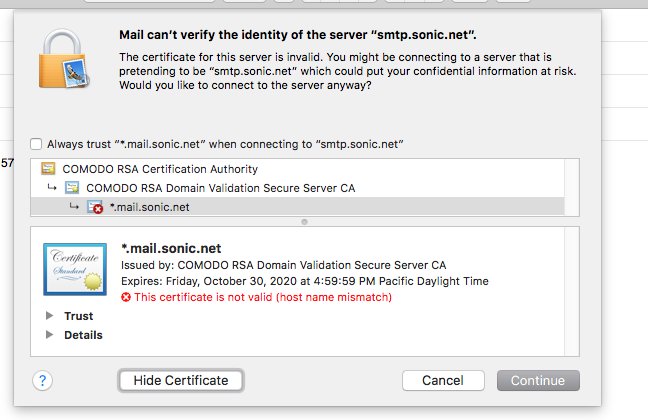The height and width of the screenshot is (420, 648).
Task: Open help with the question mark button
Action: (42, 380)
